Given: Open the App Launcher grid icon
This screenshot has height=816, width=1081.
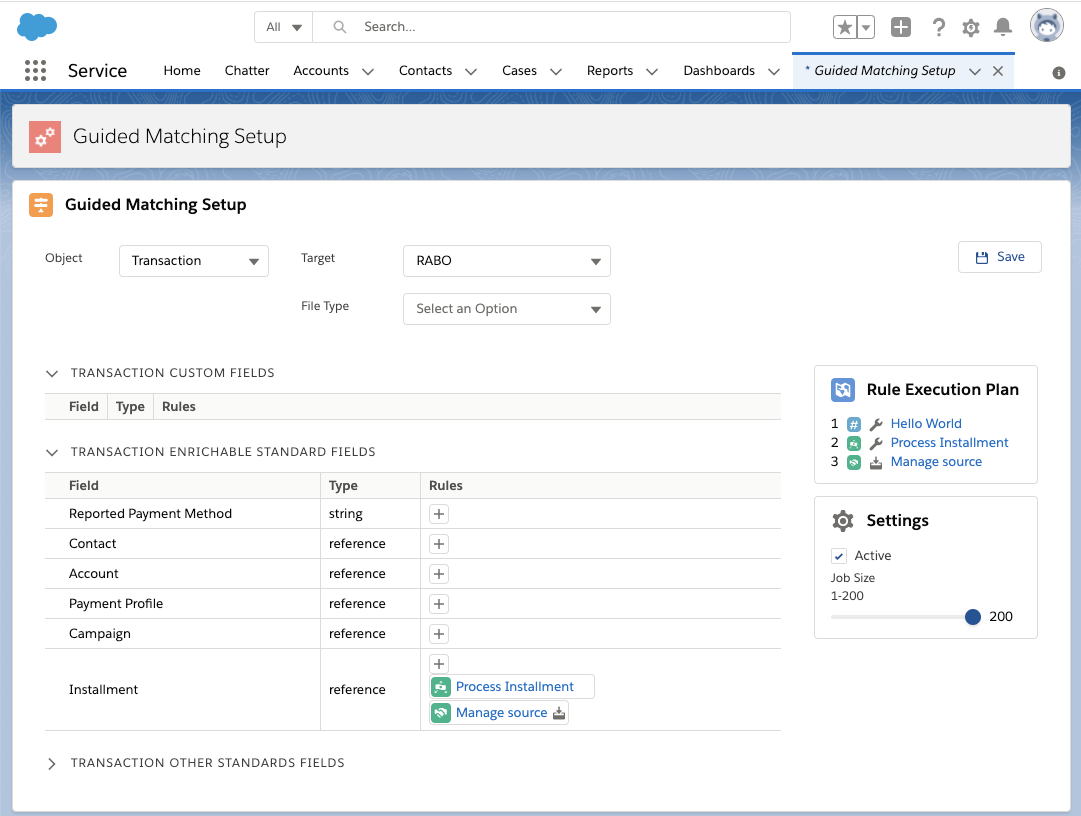Looking at the screenshot, I should coord(36,70).
